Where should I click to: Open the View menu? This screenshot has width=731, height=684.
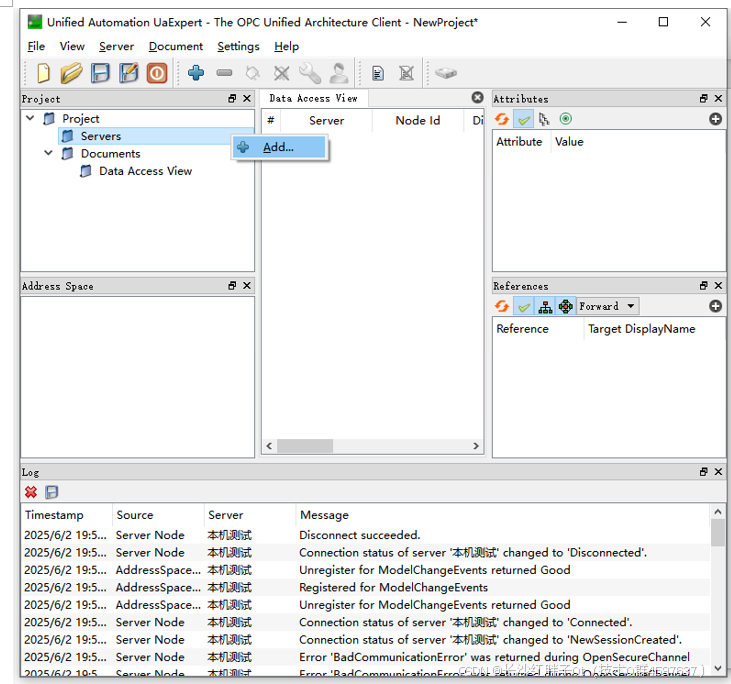click(72, 47)
